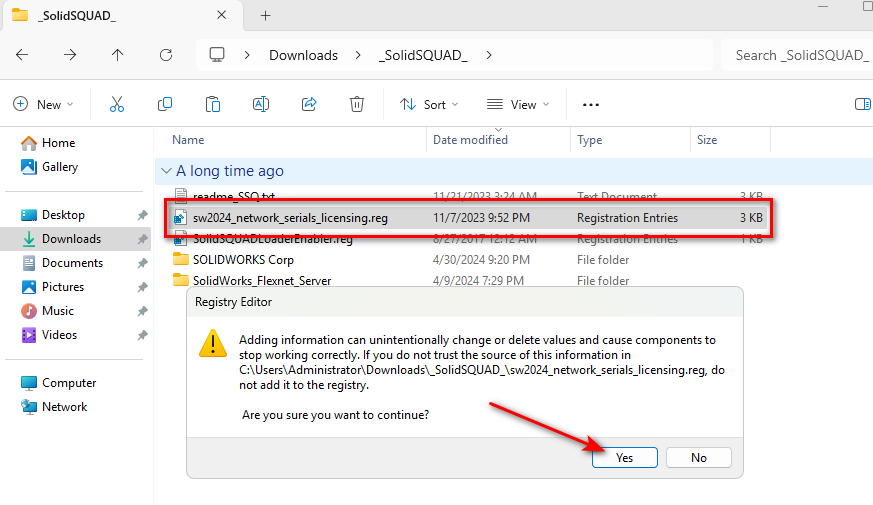Expand chevron before Downloads in address bar
Screen dimensions: 873x505
pos(247,55)
